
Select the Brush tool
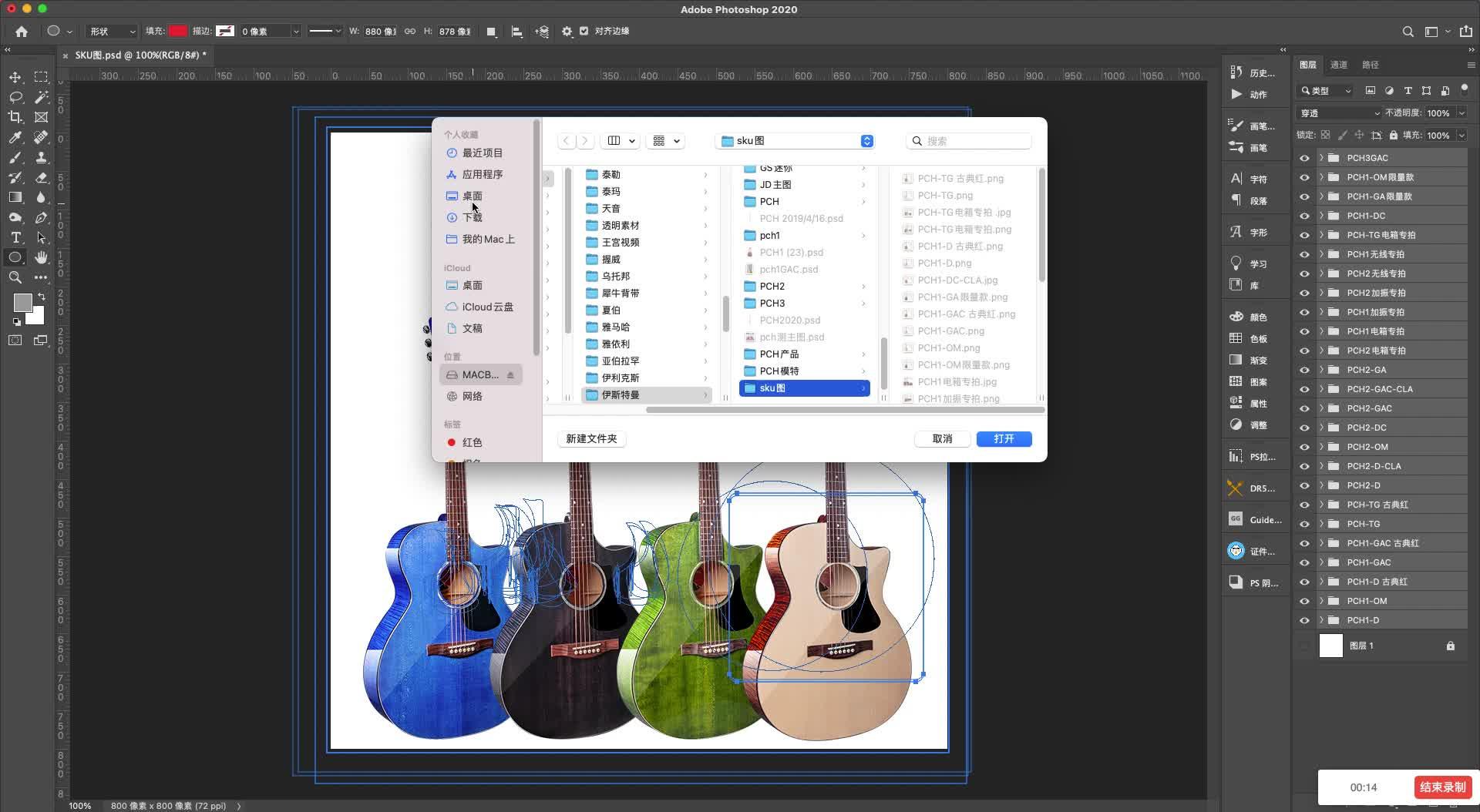(15, 157)
